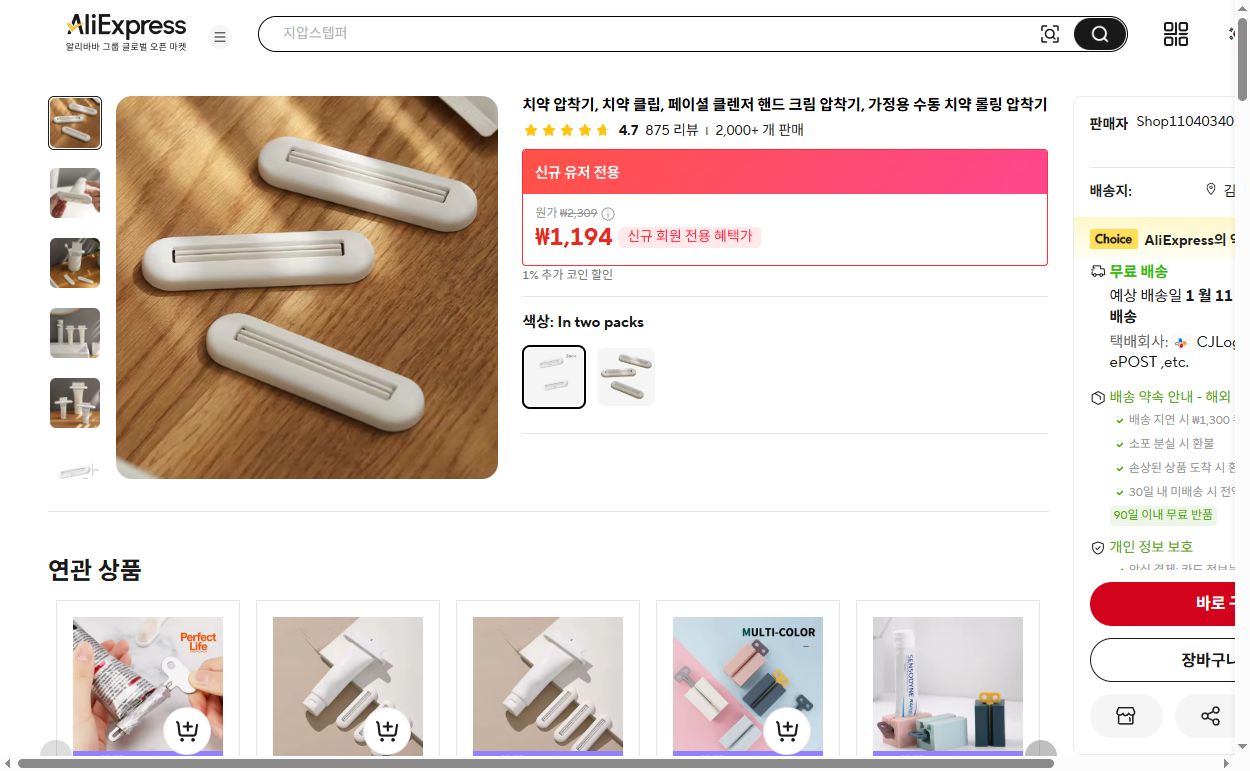Open image search with the camera icon
The image size is (1250, 771).
(x=1050, y=33)
